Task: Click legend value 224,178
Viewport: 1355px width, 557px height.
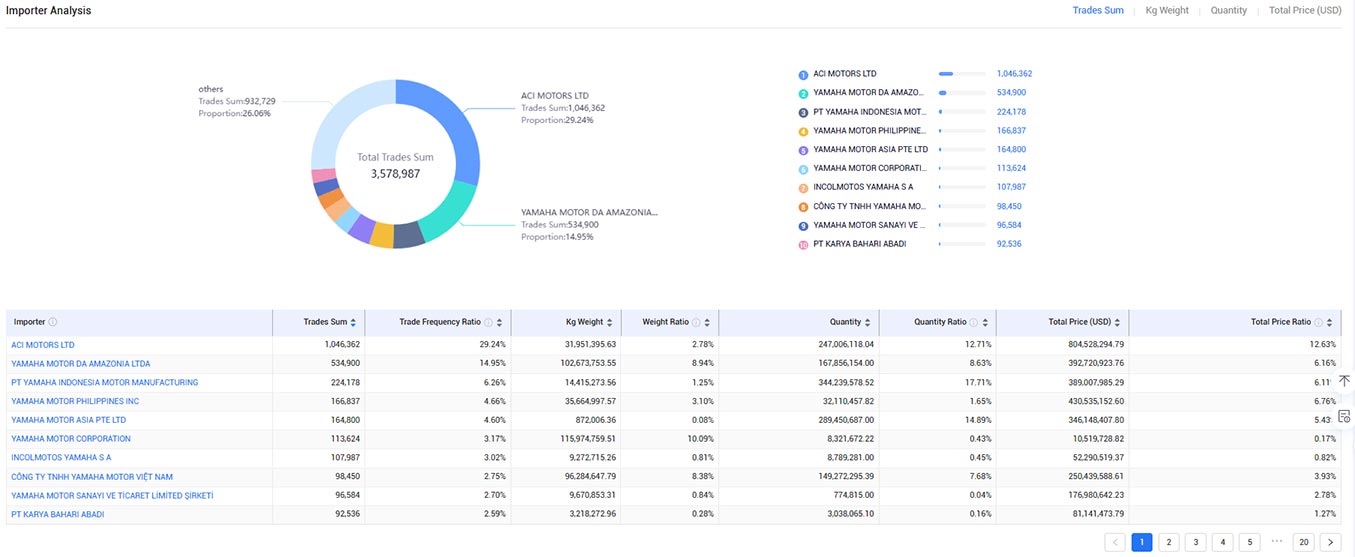Action: (1011, 112)
